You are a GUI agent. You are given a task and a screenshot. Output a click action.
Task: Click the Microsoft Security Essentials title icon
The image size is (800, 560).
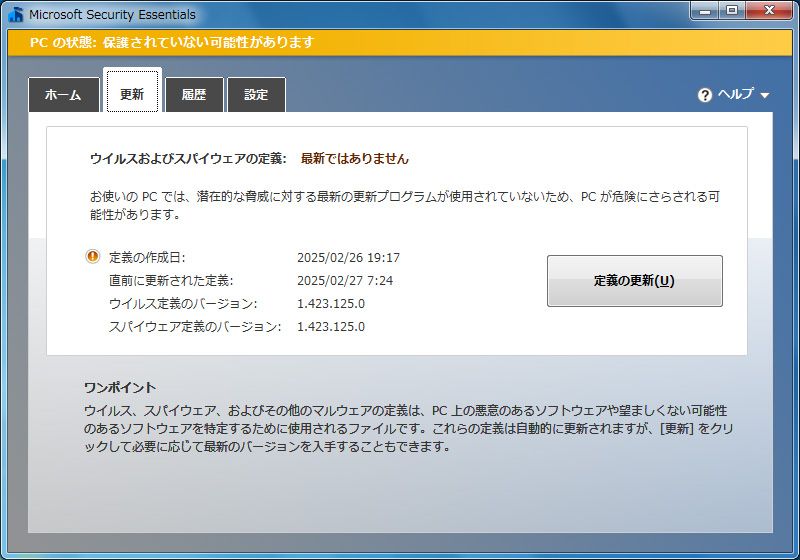[16, 14]
